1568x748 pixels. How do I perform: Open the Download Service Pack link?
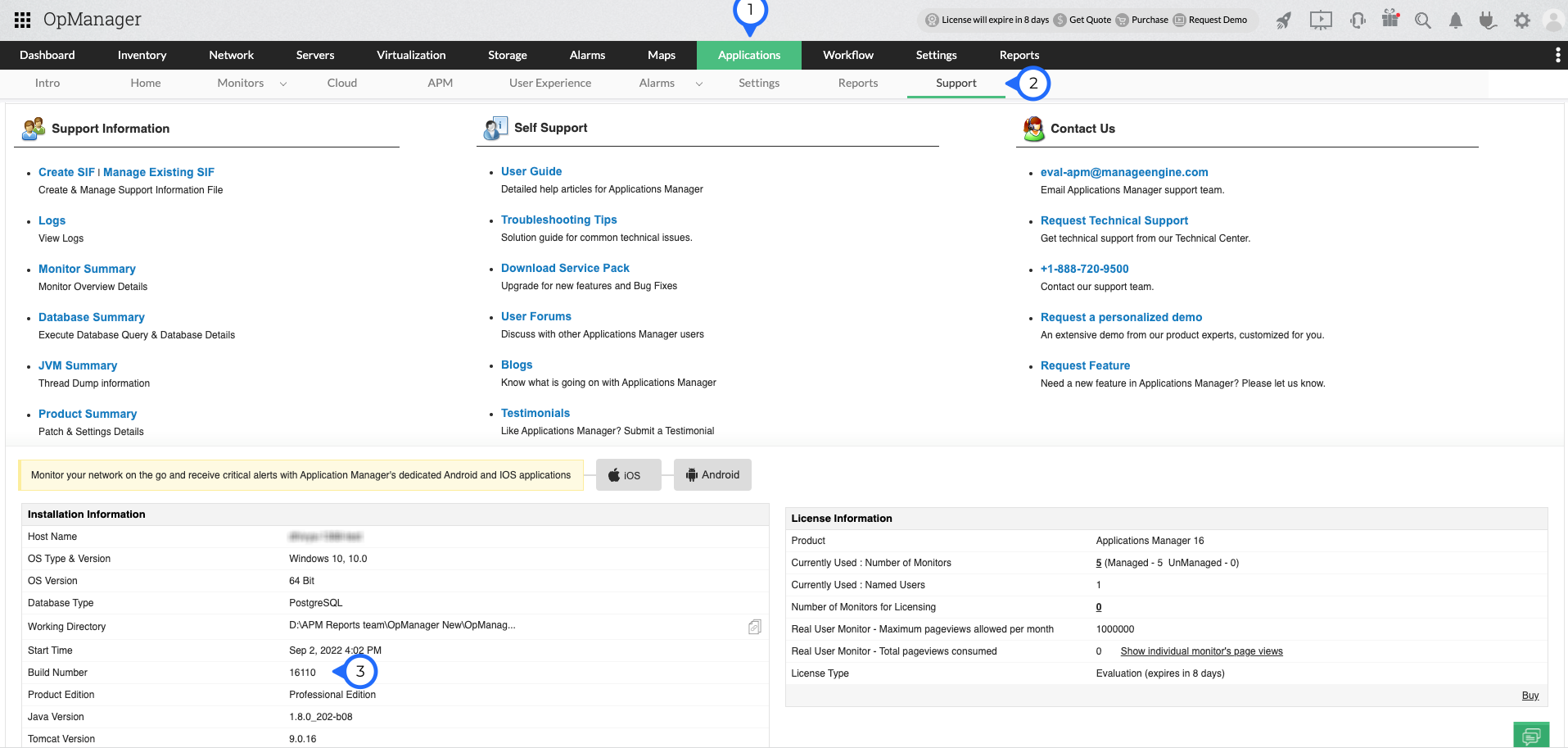[x=565, y=268]
